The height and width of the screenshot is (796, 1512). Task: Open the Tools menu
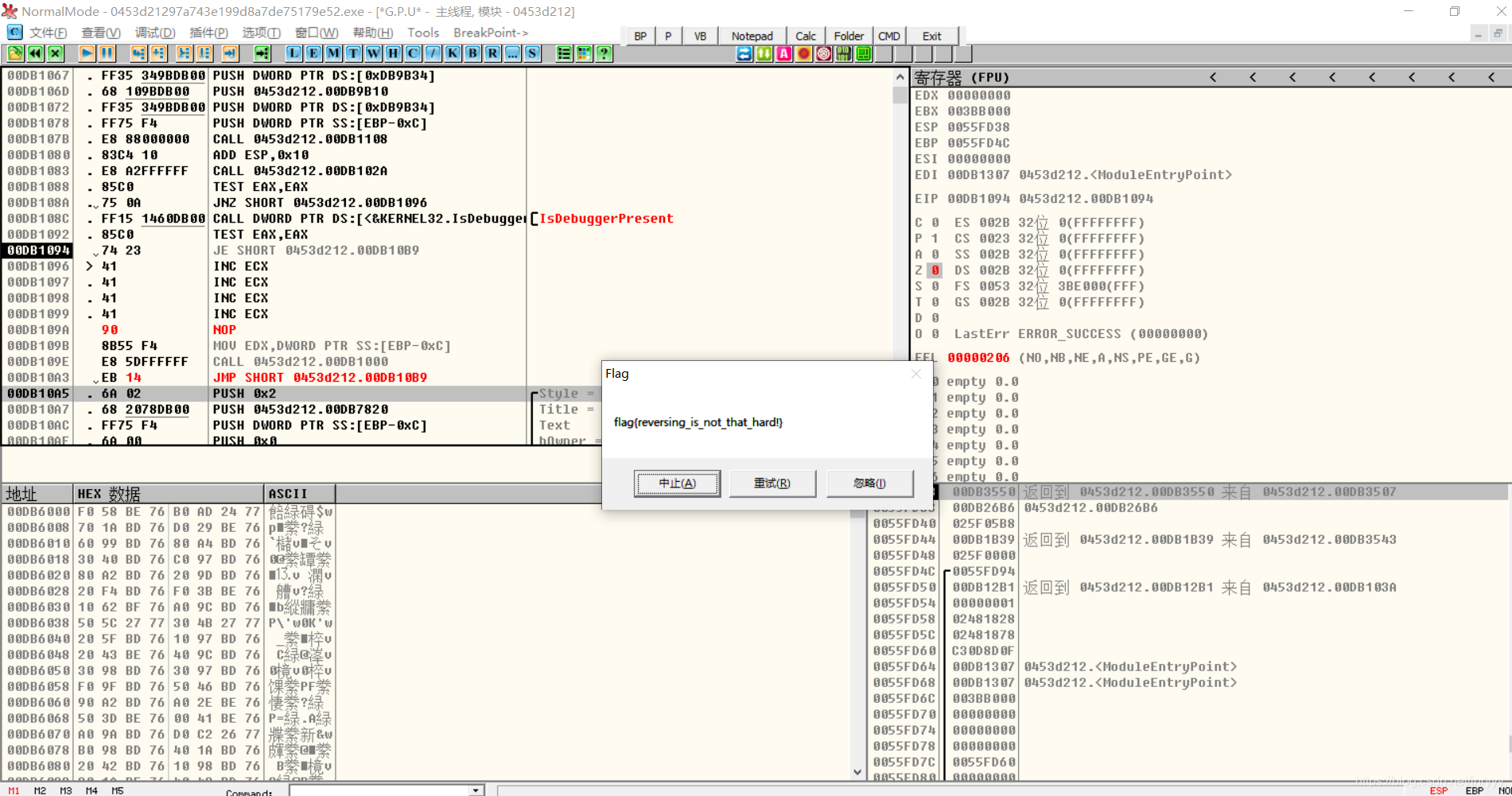(x=423, y=33)
